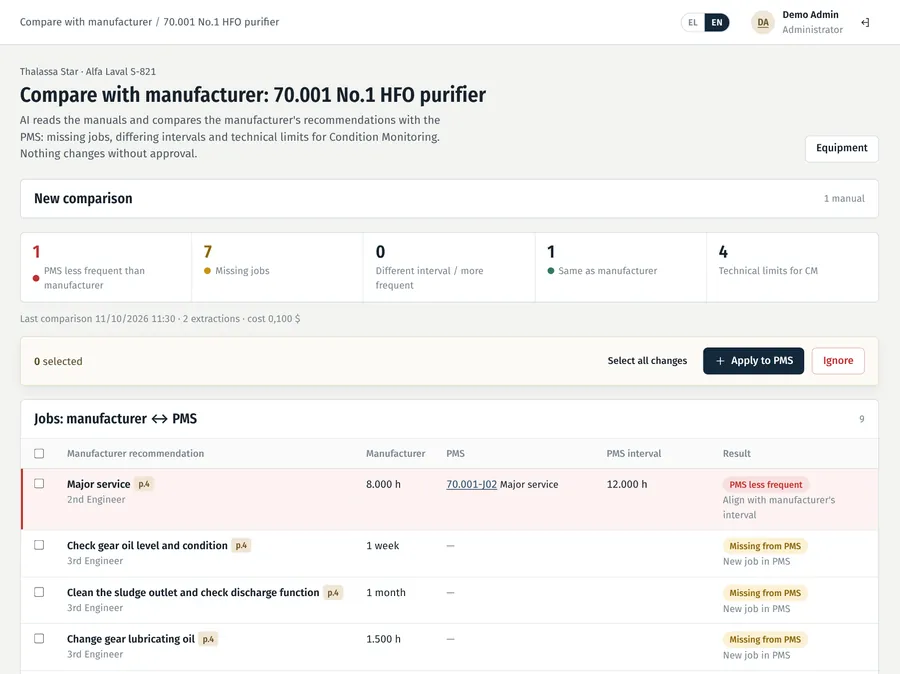Click Align with manufacturer's interval text
The width and height of the screenshot is (900, 674).
(x=779, y=508)
